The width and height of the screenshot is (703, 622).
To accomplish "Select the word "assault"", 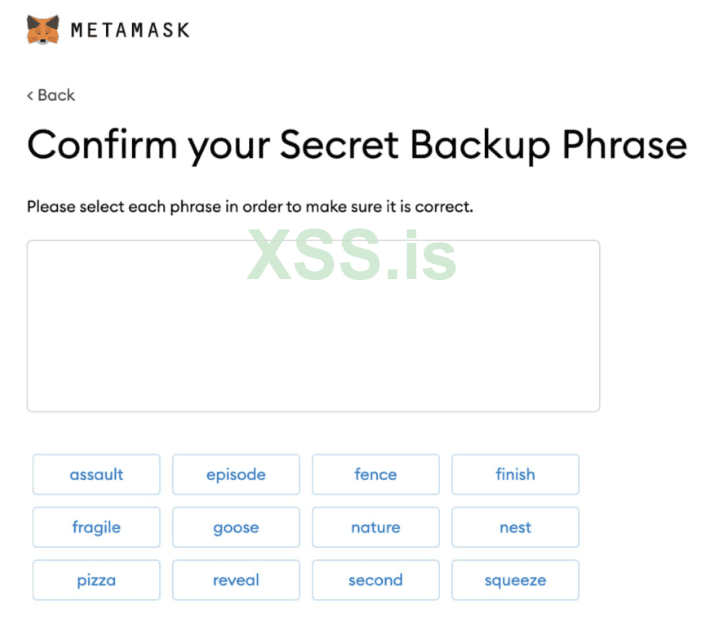I will 96,474.
